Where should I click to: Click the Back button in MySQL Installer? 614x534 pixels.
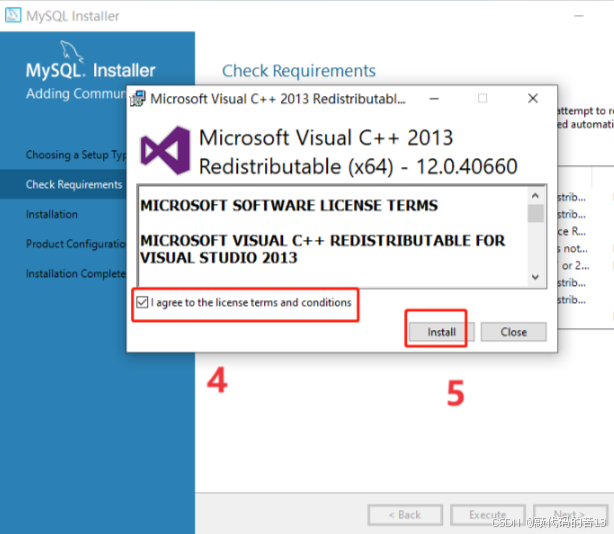(405, 514)
